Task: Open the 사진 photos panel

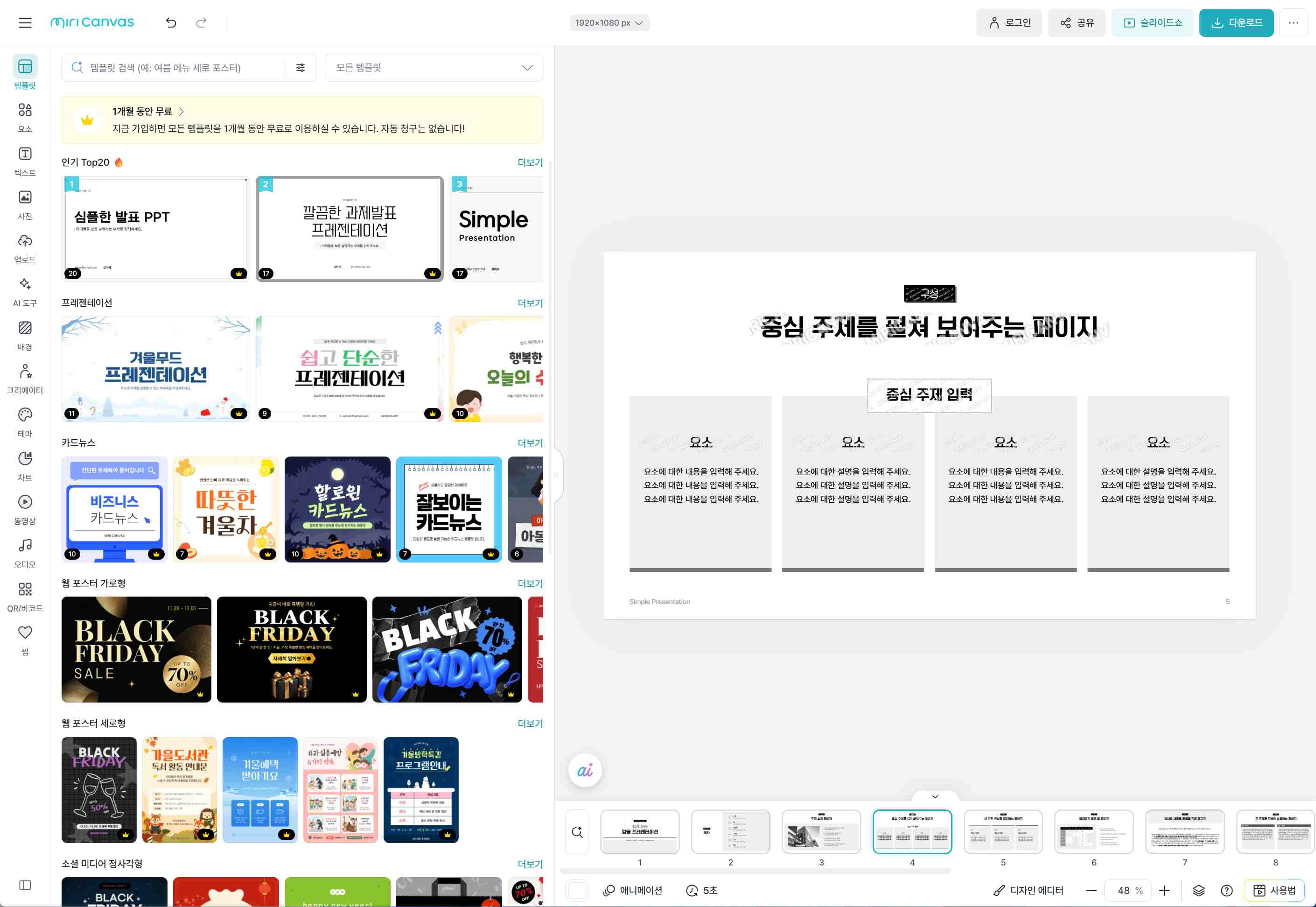Action: click(25, 204)
